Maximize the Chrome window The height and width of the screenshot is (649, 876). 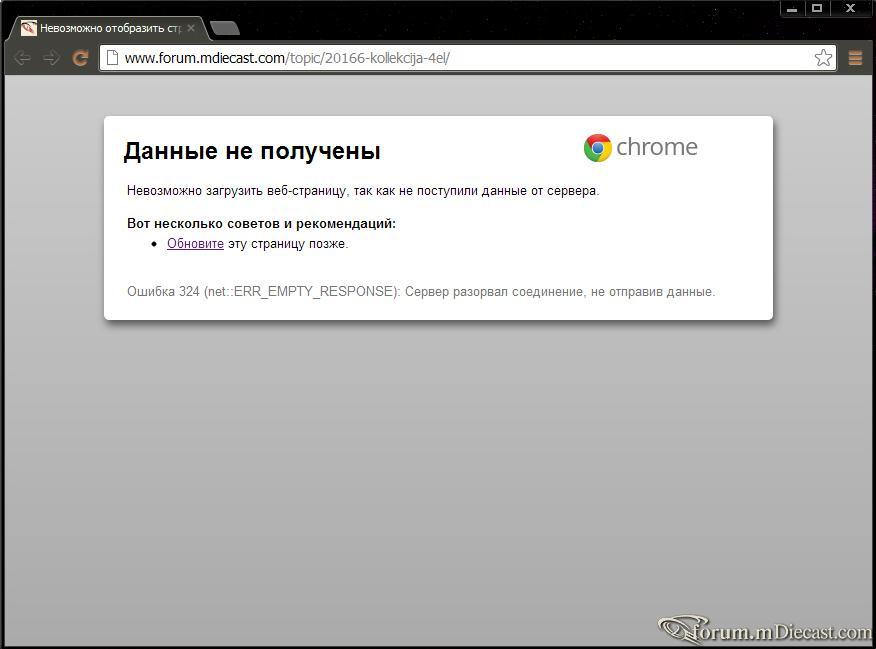pos(817,8)
